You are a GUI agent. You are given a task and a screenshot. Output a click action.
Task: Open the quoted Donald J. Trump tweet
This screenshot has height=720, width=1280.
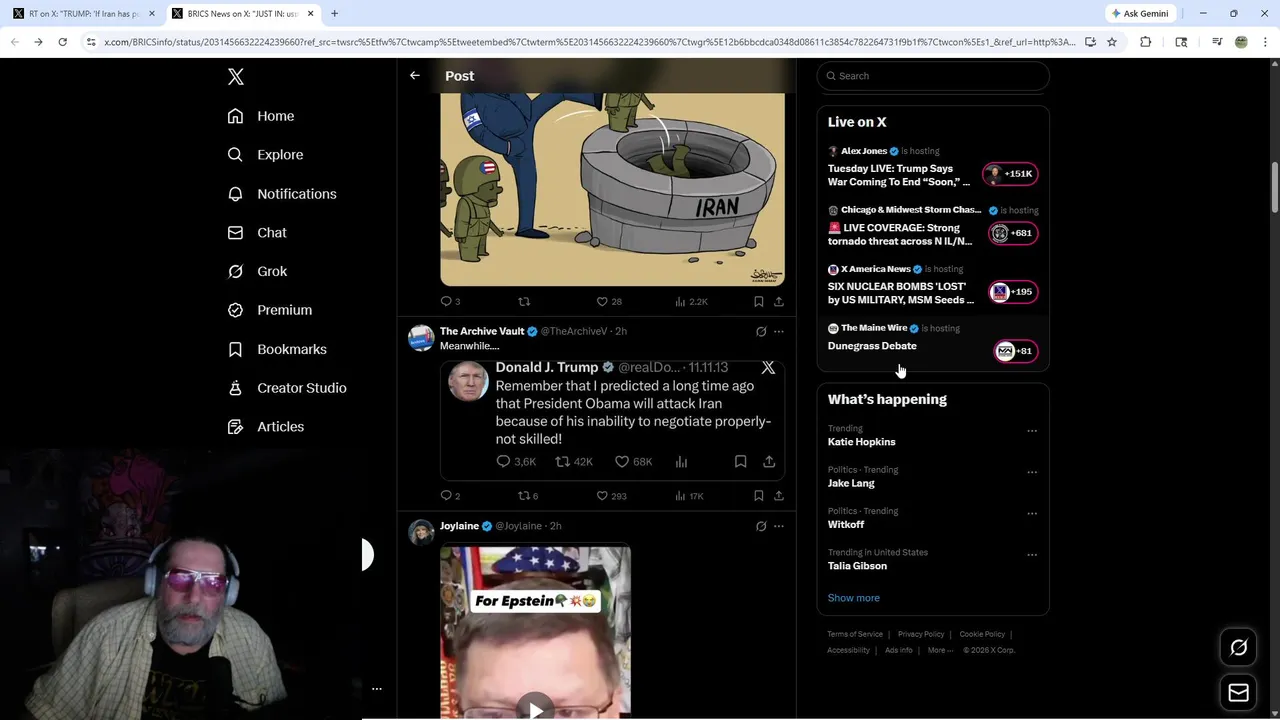click(612, 420)
